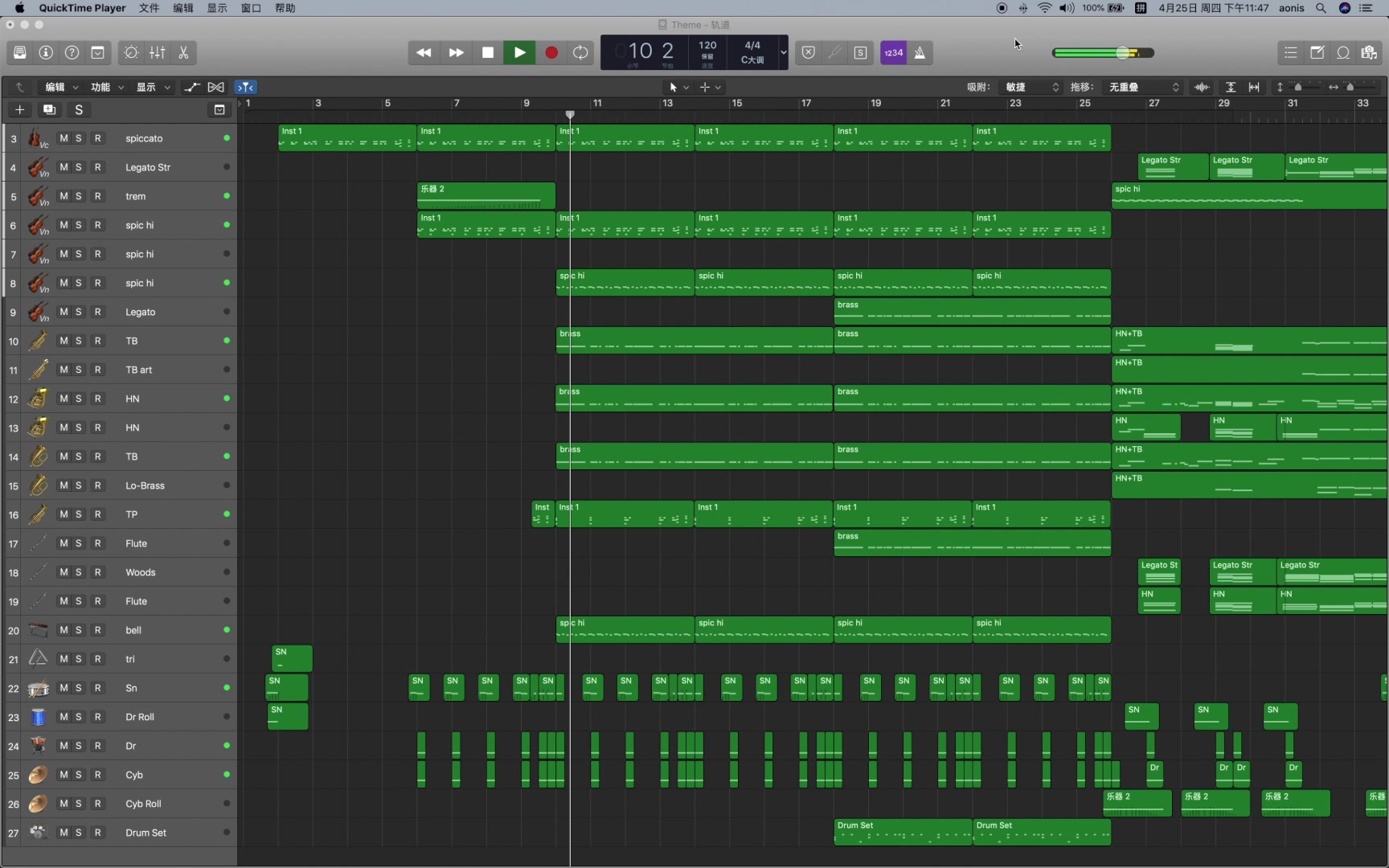This screenshot has width=1389, height=868.
Task: Open the List Editors panel
Action: 1291,52
